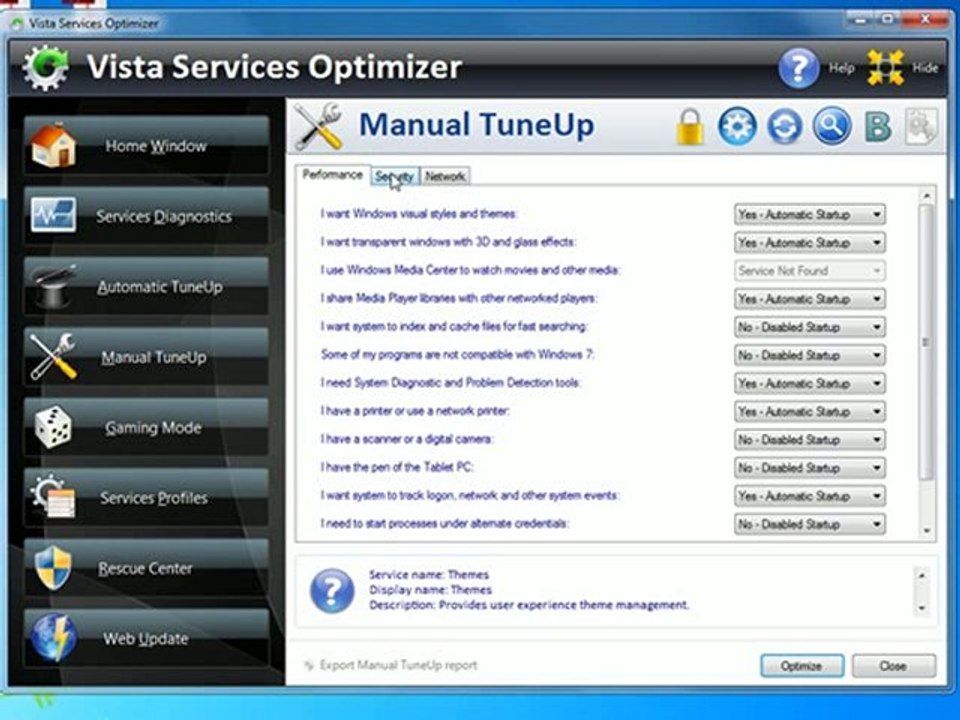Click 'Description: Provides user experience theme management' text
The image size is (960, 720).
(x=528, y=605)
